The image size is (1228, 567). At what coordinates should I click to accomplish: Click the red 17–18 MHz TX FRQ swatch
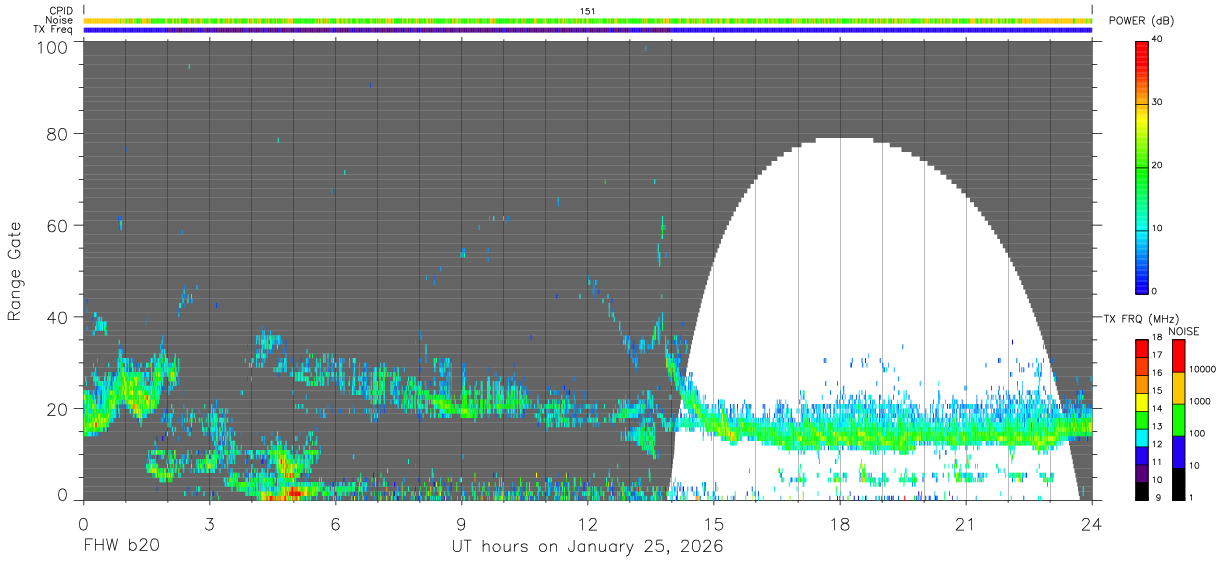coord(1143,348)
